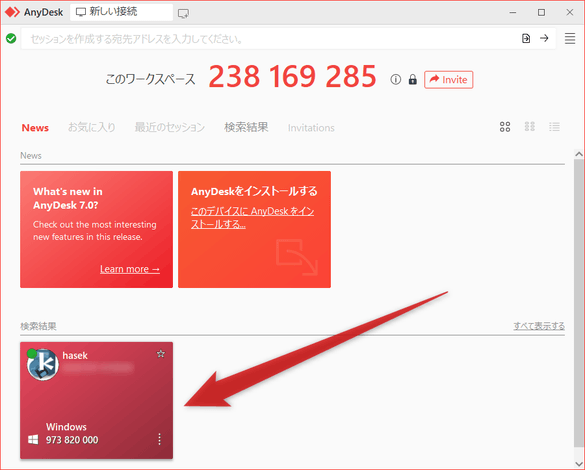Open the three-dot menu on hasek tile
The height and width of the screenshot is (470, 585).
pos(159,439)
